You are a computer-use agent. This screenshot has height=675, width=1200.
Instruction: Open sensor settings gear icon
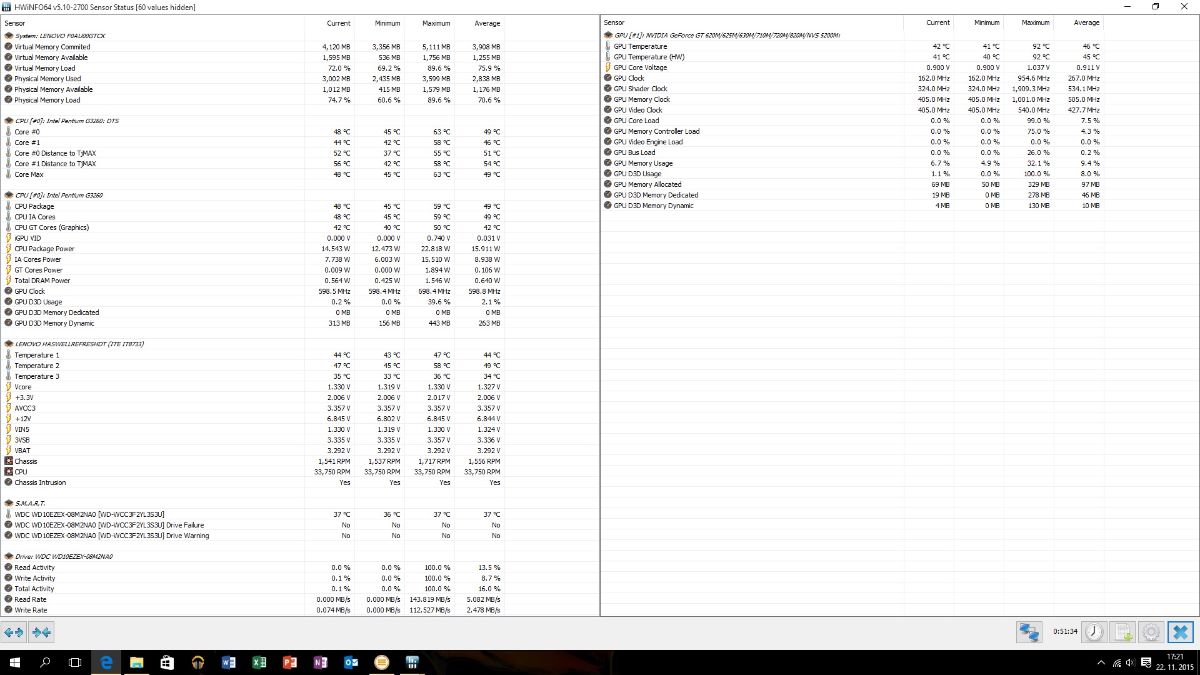click(1151, 632)
